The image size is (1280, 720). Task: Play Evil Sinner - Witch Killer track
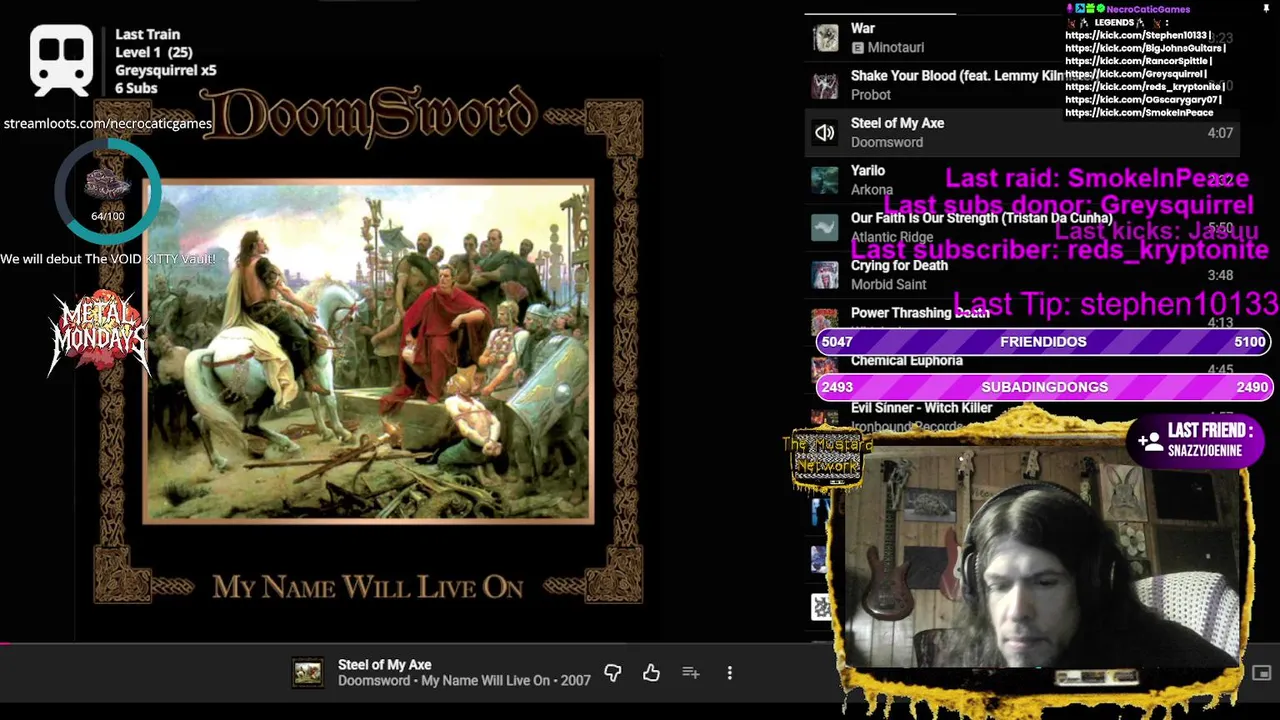click(x=921, y=408)
